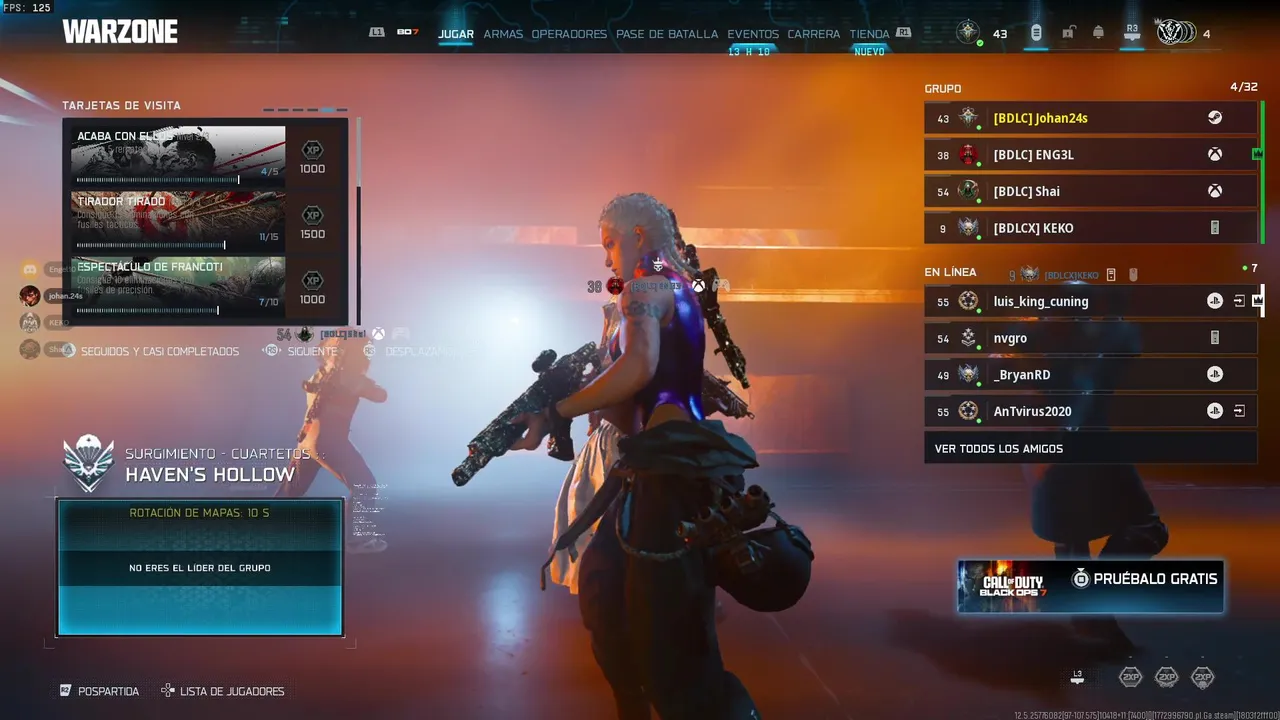The height and width of the screenshot is (720, 1280).
Task: Click NO ERES EL LÍDER DEL GRUPO box
Action: pyautogui.click(x=200, y=568)
